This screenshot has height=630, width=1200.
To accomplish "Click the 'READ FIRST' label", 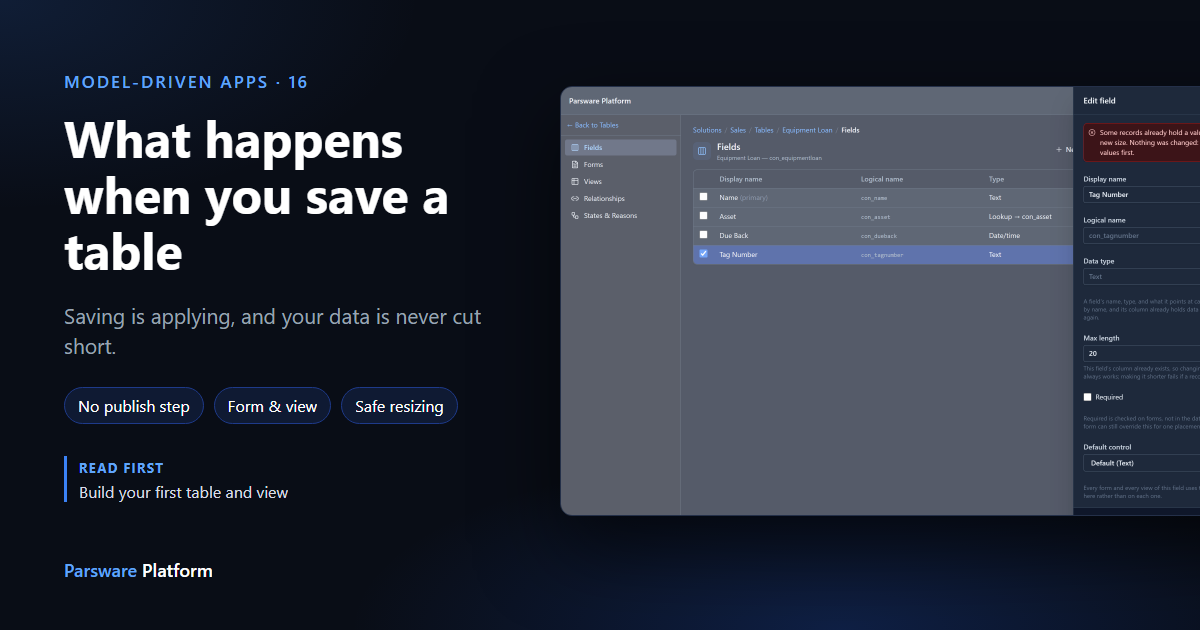I will click(x=121, y=468).
